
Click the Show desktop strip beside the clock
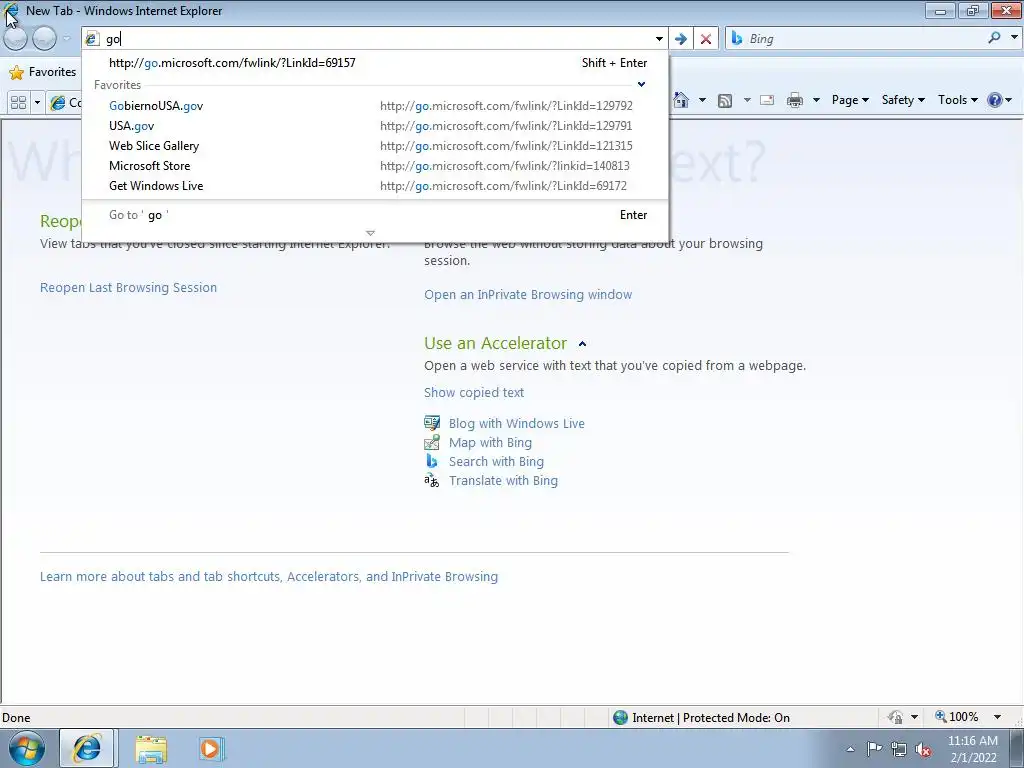point(1017,749)
